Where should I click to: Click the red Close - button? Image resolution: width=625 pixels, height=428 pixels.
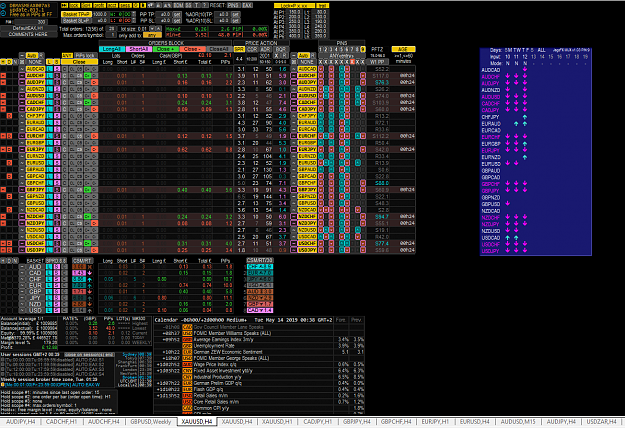coord(193,49)
